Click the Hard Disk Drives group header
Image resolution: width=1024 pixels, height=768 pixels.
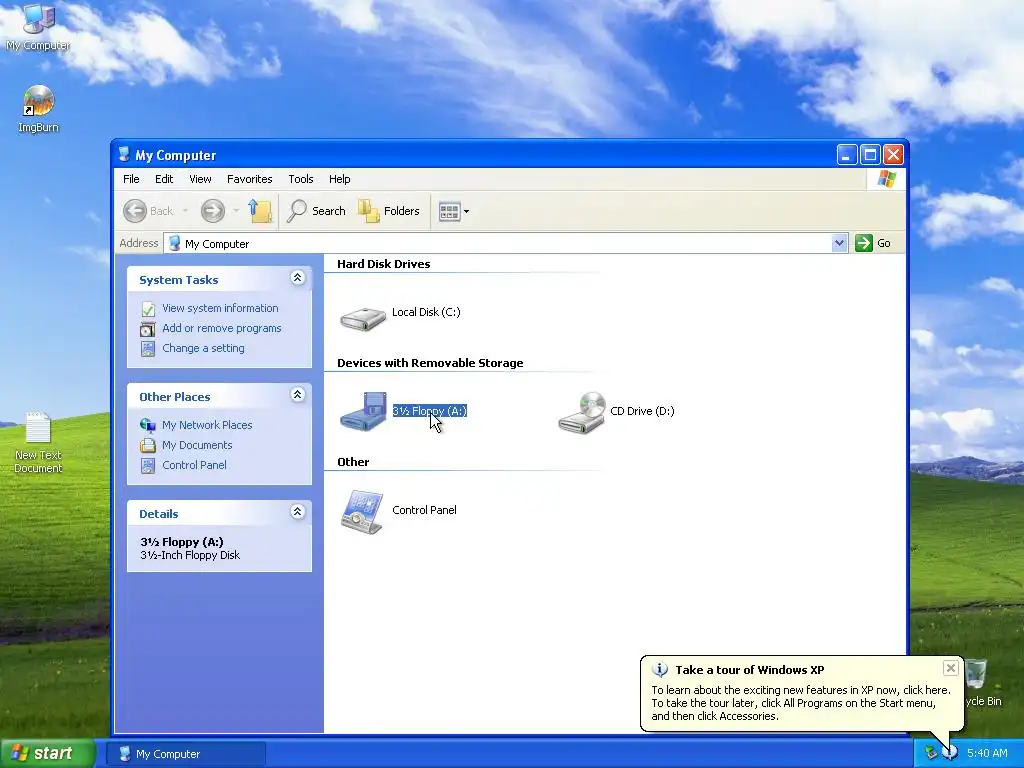click(383, 264)
